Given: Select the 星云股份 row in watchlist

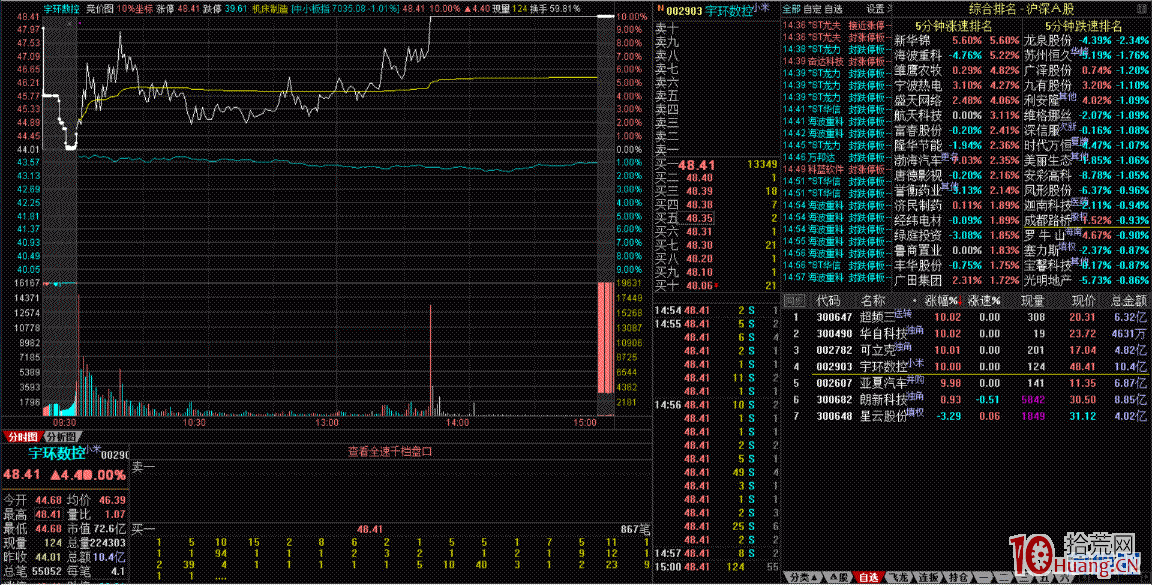Looking at the screenshot, I should click(x=965, y=416).
